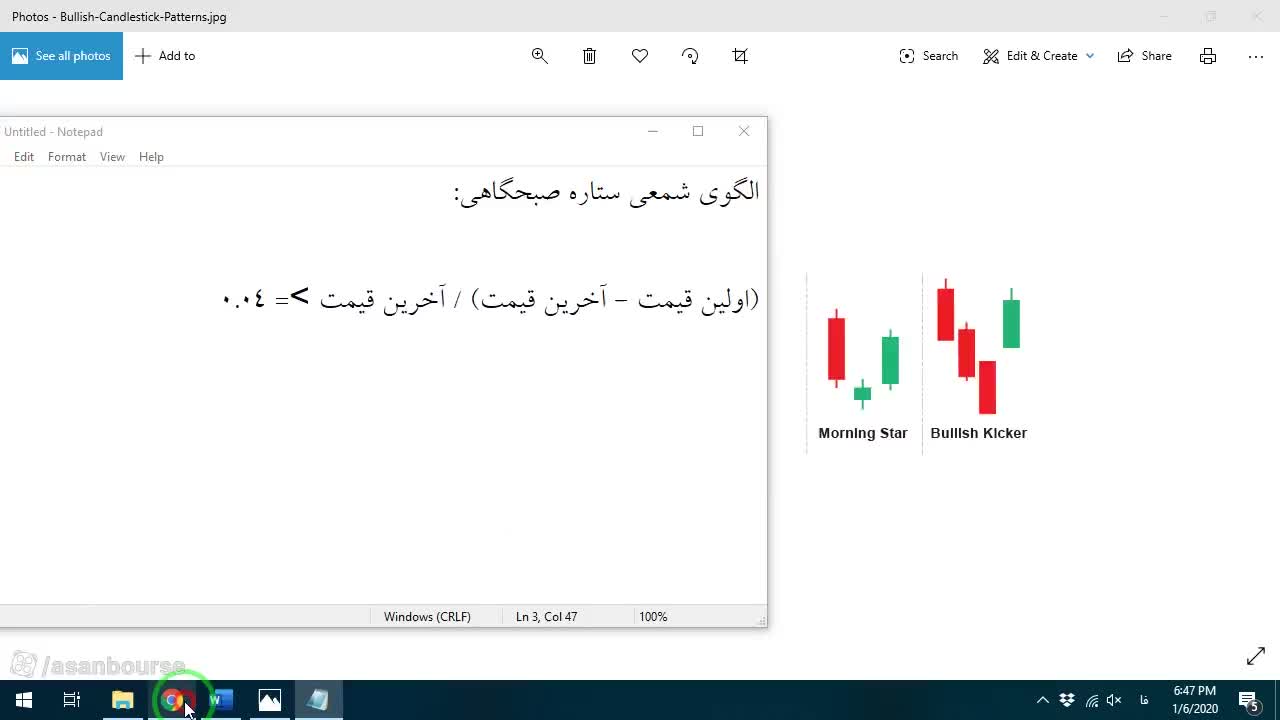Open the See more three-dots menu in Photos
1280x720 pixels.
pyautogui.click(x=1256, y=56)
